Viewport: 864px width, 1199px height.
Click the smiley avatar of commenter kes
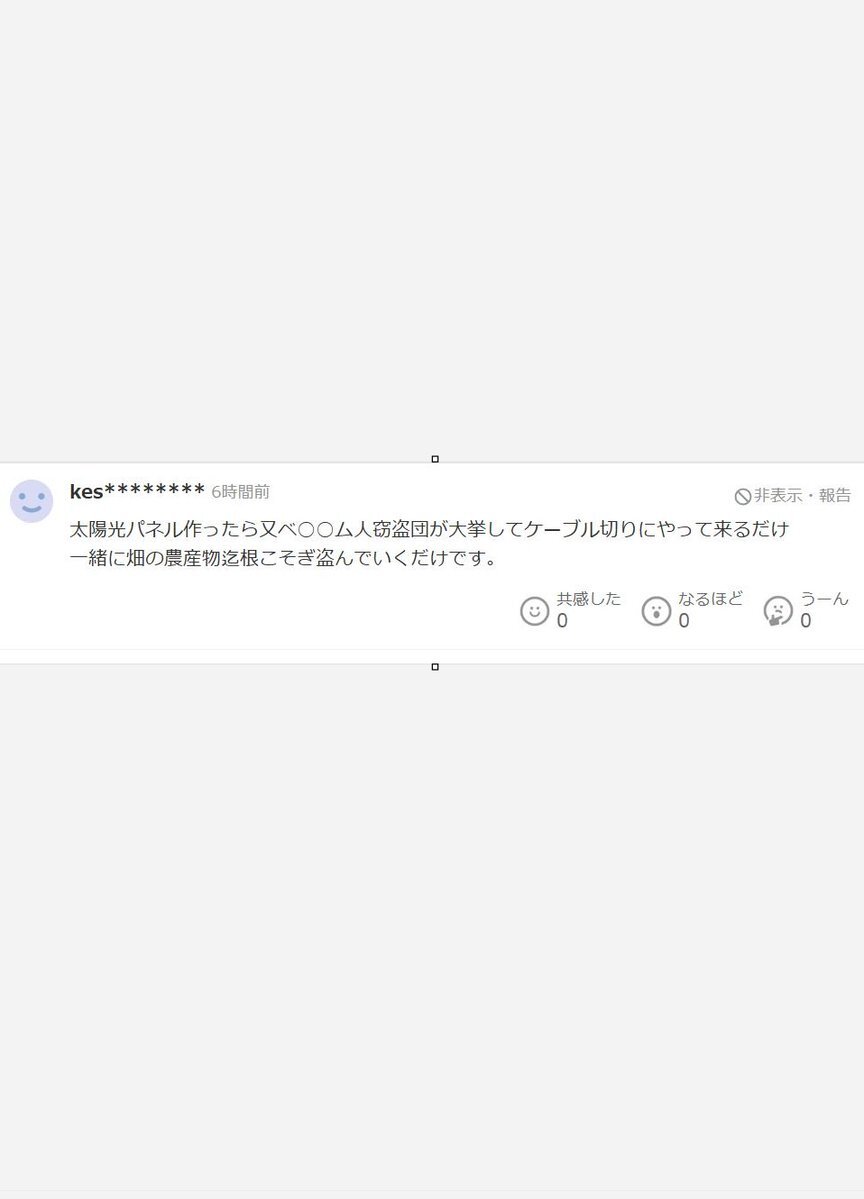pos(31,502)
